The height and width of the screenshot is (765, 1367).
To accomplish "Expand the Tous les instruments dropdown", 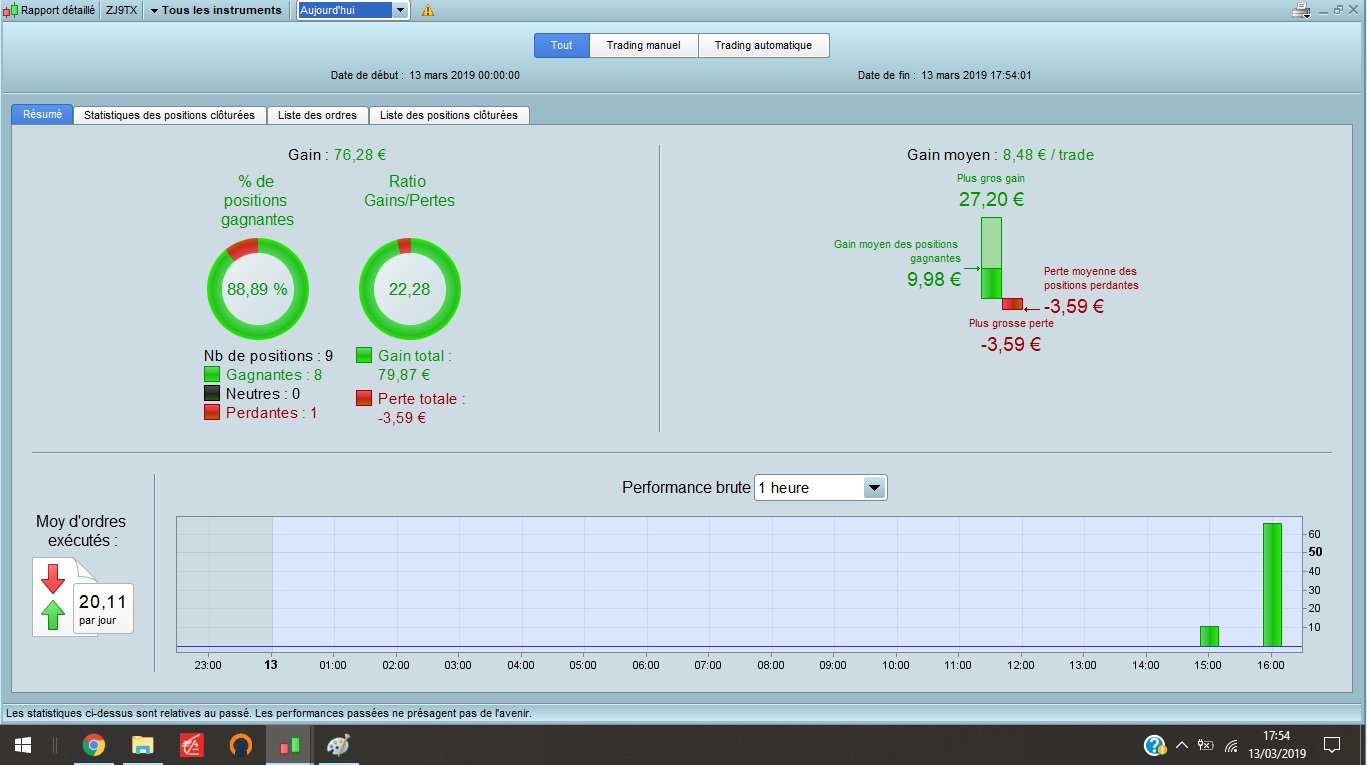I will pos(216,10).
